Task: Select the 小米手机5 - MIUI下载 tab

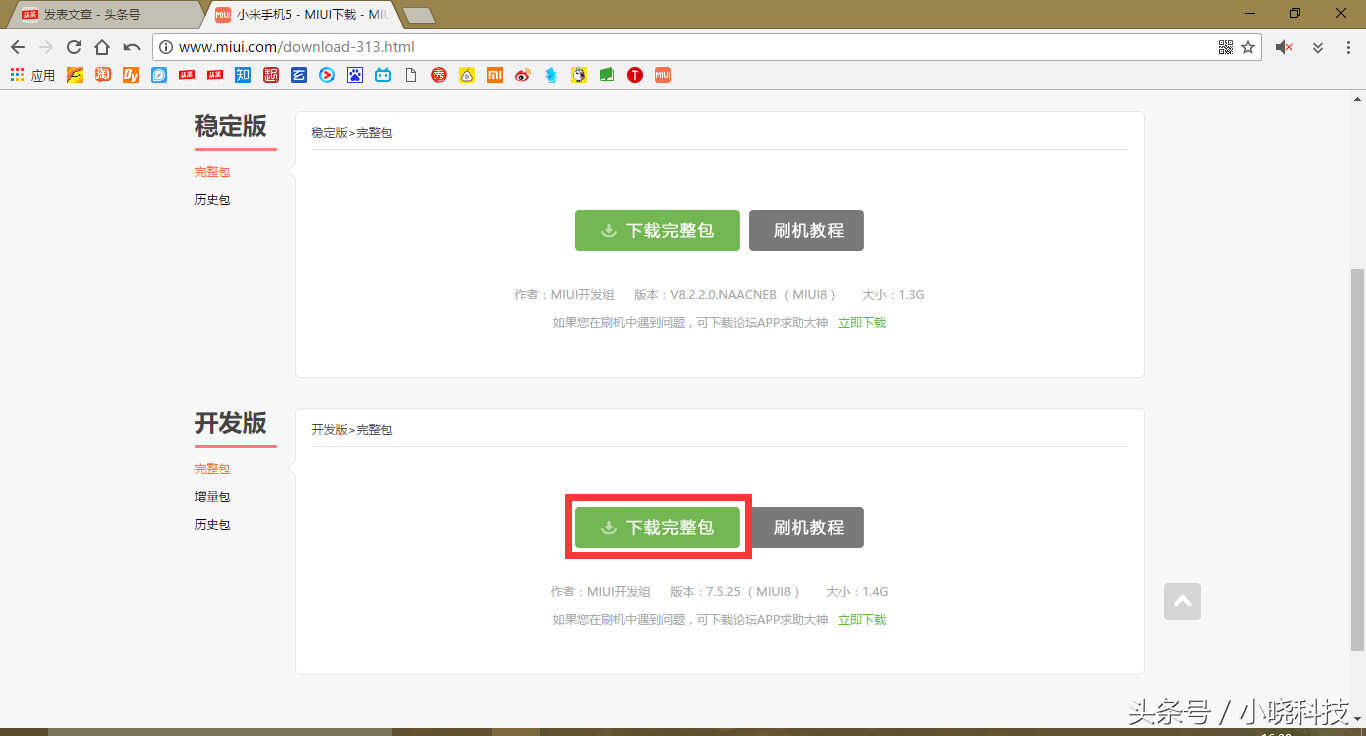Action: (300, 15)
